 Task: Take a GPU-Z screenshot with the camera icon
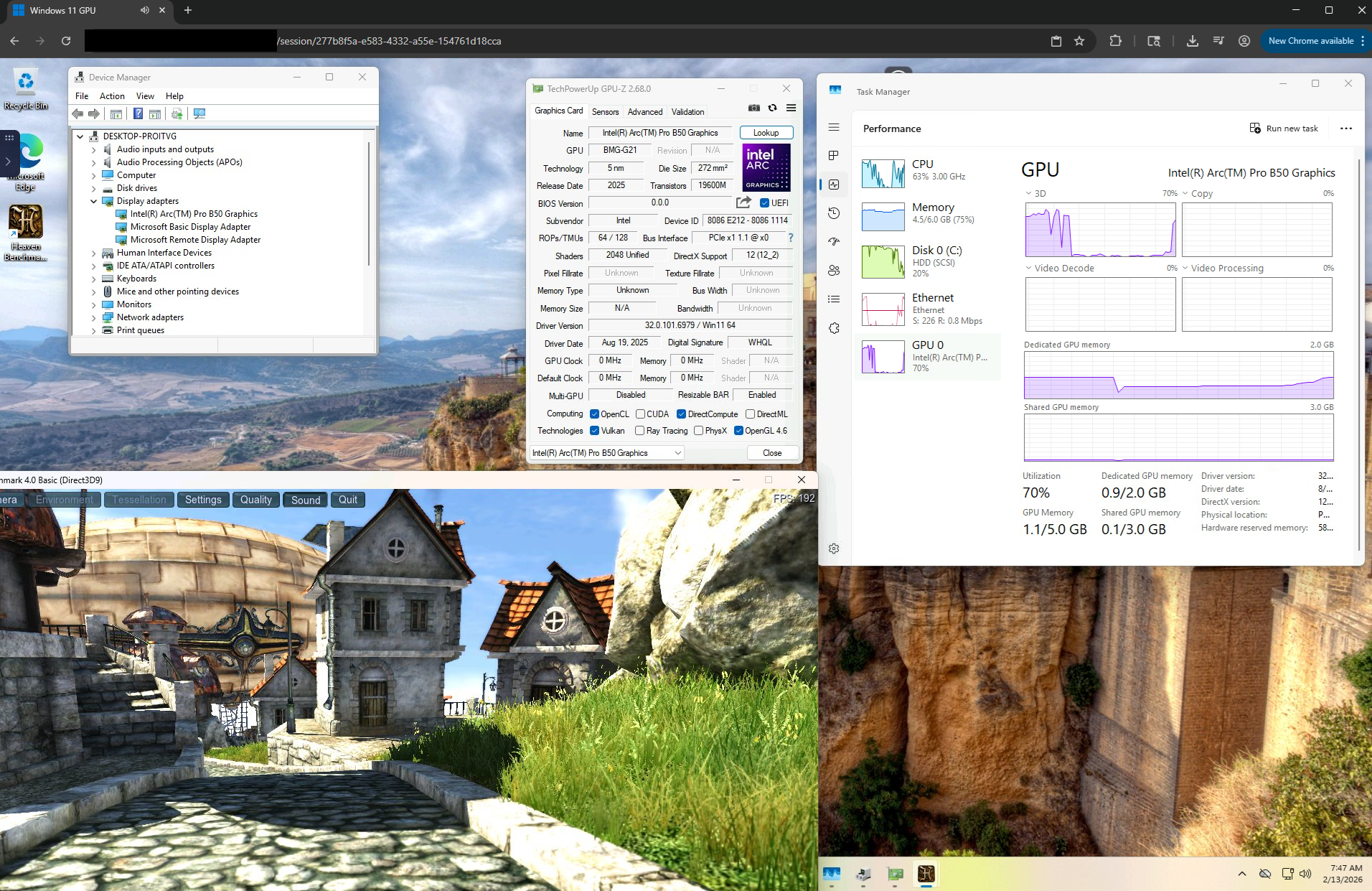[754, 108]
